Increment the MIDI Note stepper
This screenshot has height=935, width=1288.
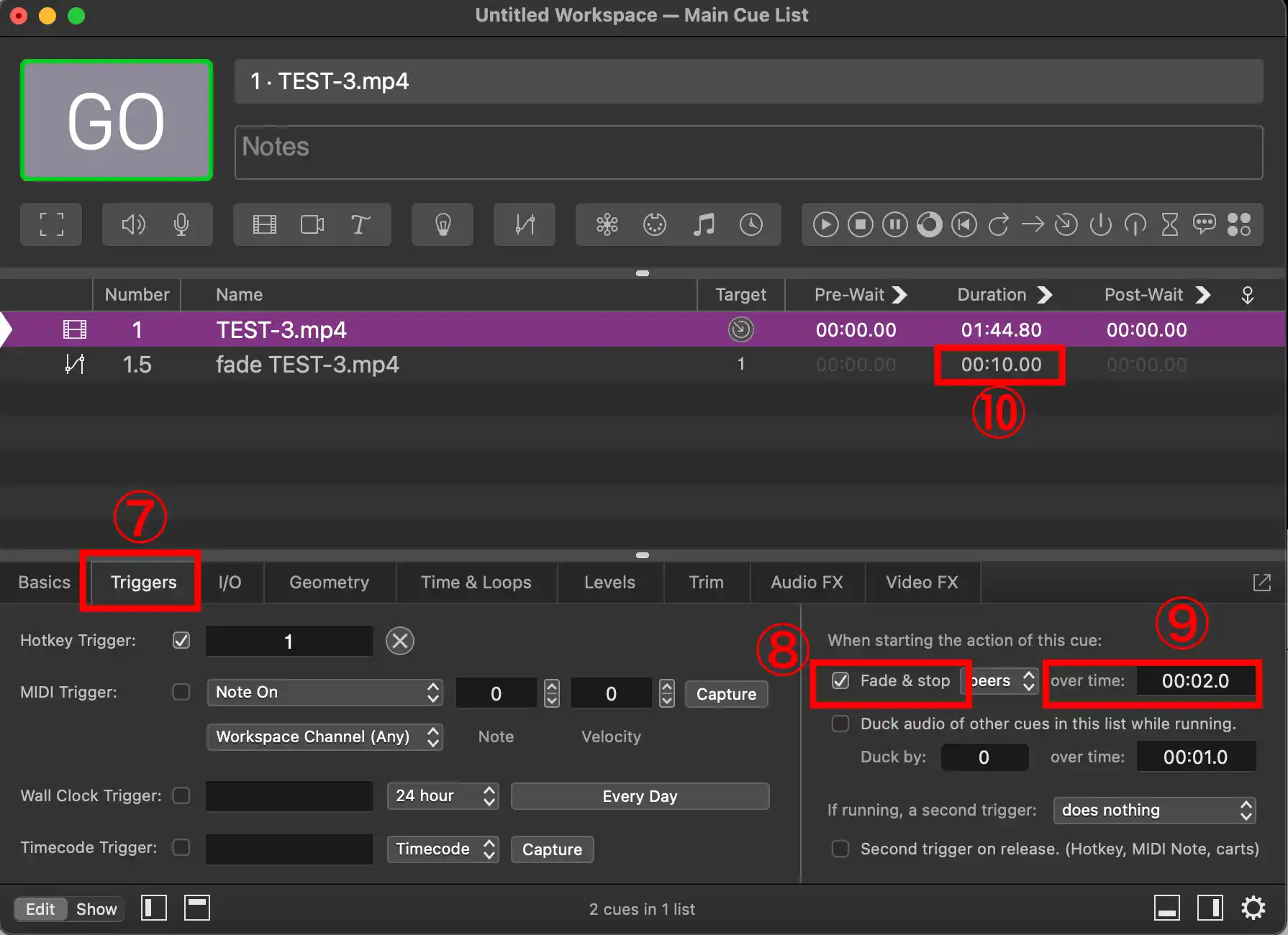coord(552,686)
